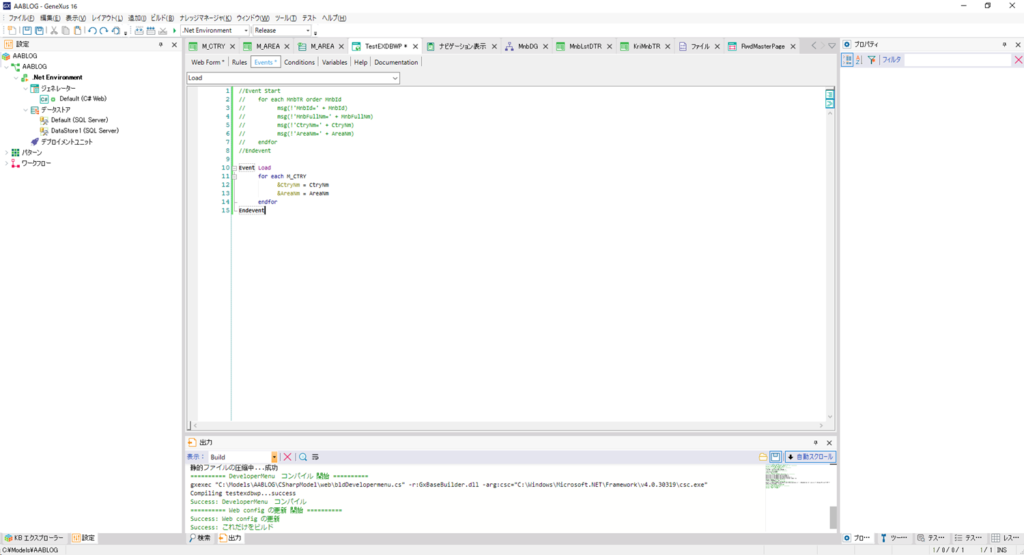
Task: Clear the Properties filter with red X
Action: pos(1018,60)
